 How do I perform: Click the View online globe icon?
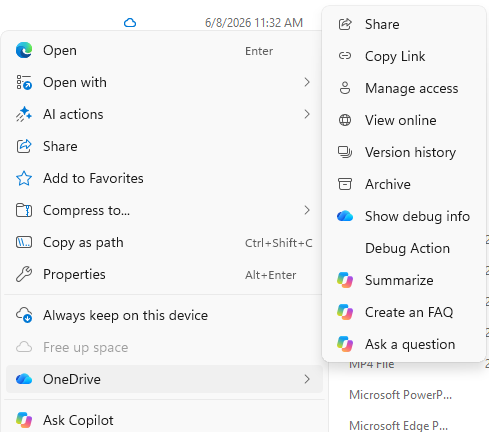pyautogui.click(x=345, y=120)
